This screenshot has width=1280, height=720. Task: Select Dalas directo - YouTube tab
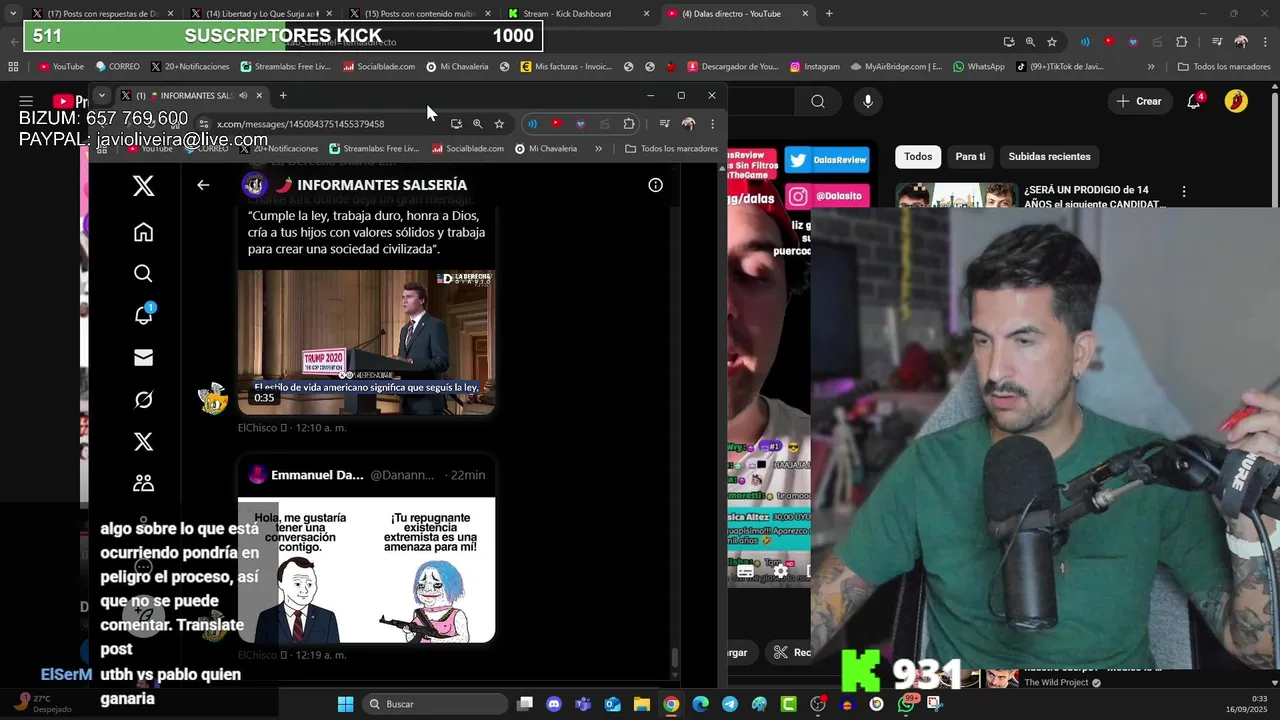pos(738,14)
